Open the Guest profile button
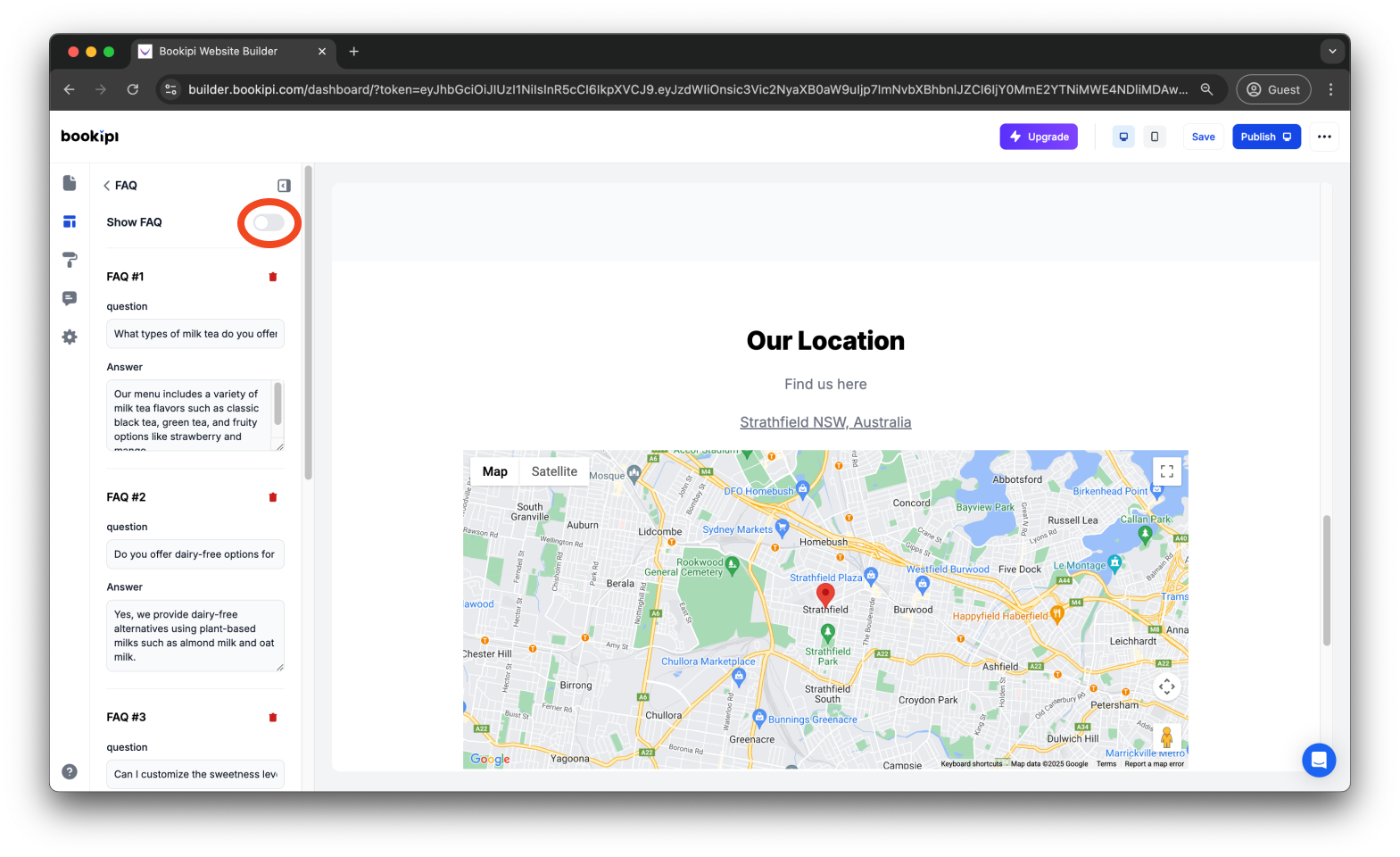 point(1273,89)
